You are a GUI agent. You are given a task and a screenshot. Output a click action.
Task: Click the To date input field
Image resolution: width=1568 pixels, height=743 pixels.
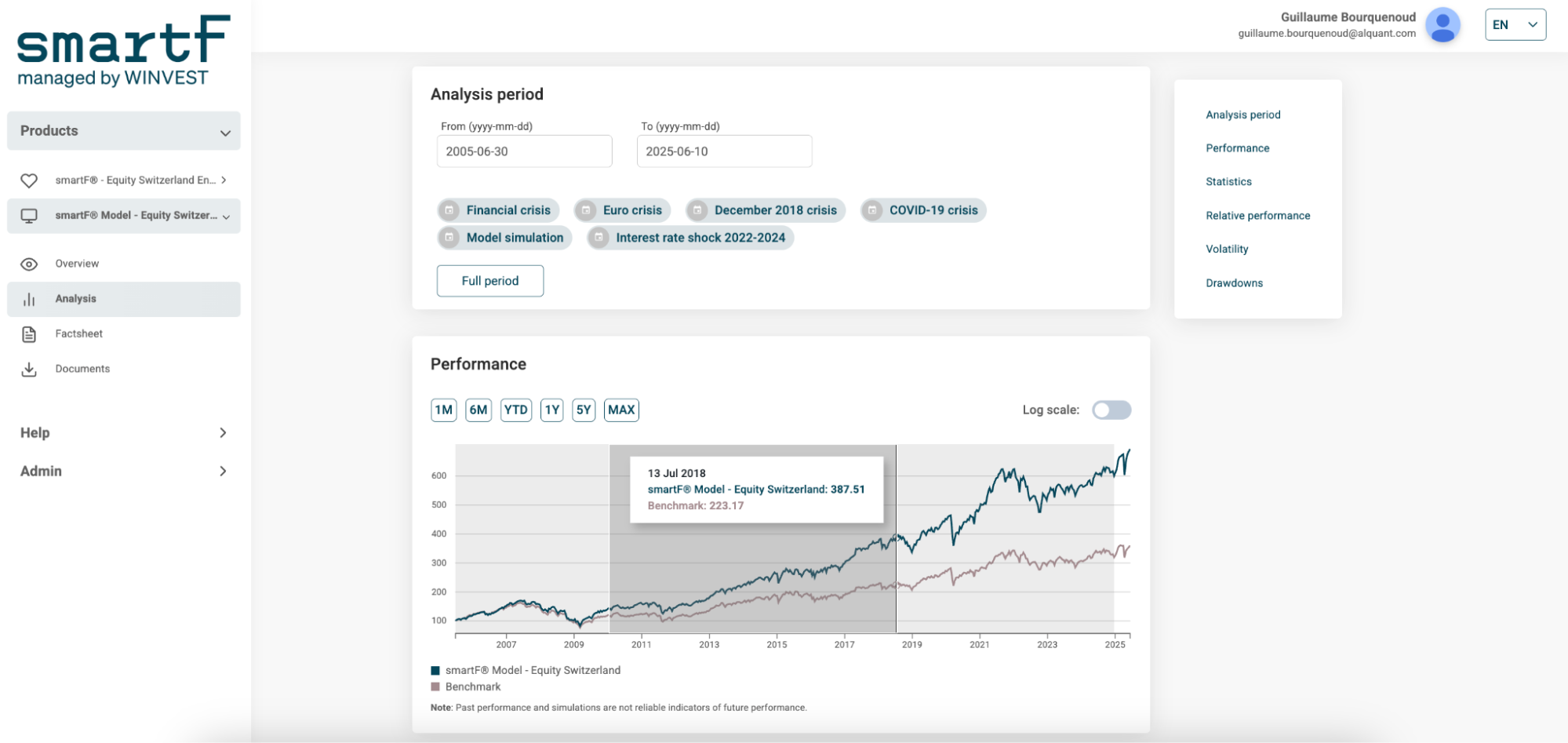click(725, 151)
